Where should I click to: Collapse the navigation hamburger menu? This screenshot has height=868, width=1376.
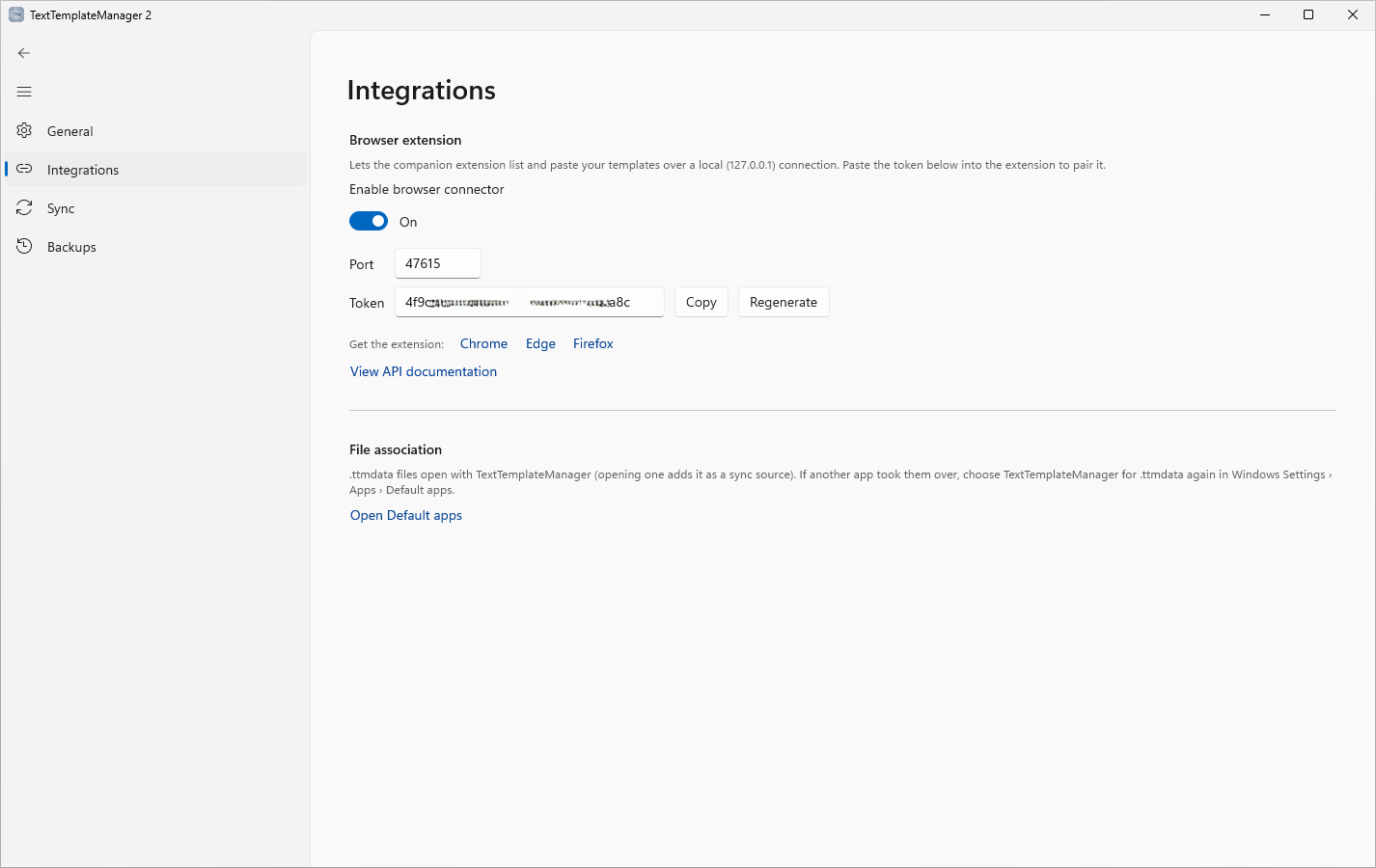(24, 92)
